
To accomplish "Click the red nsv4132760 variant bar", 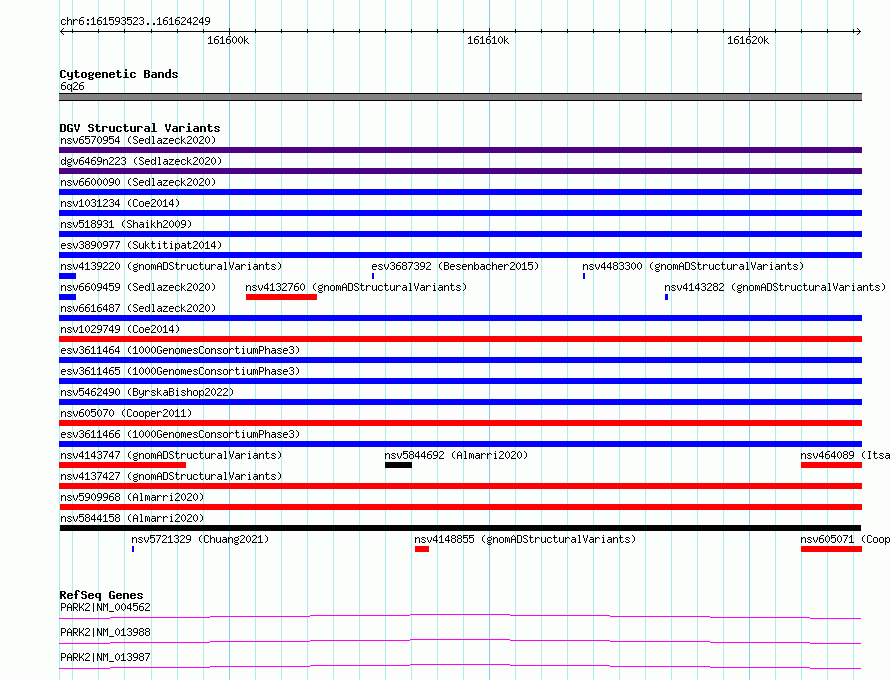I will coord(281,297).
